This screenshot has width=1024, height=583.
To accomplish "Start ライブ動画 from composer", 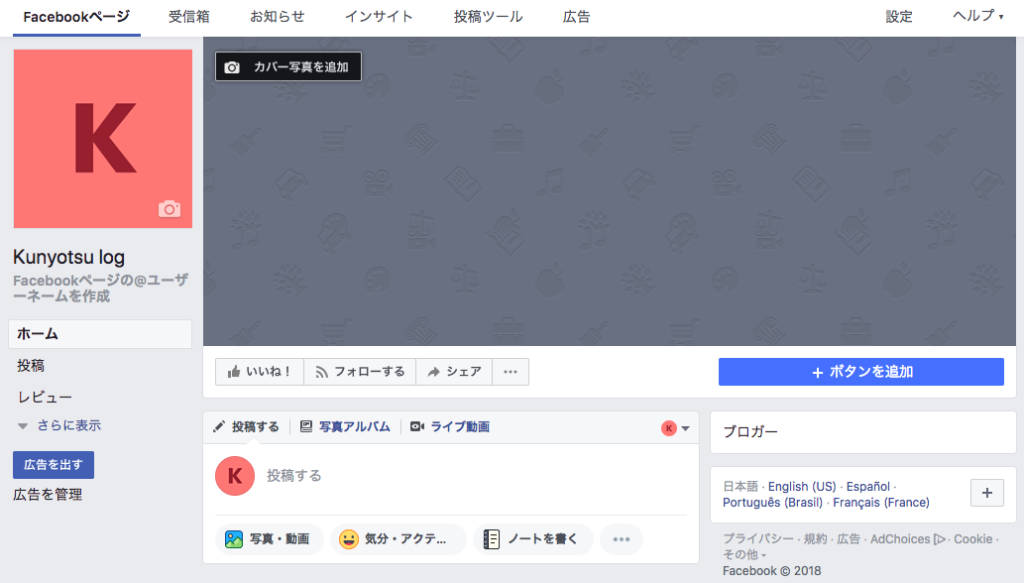I will pyautogui.click(x=450, y=427).
